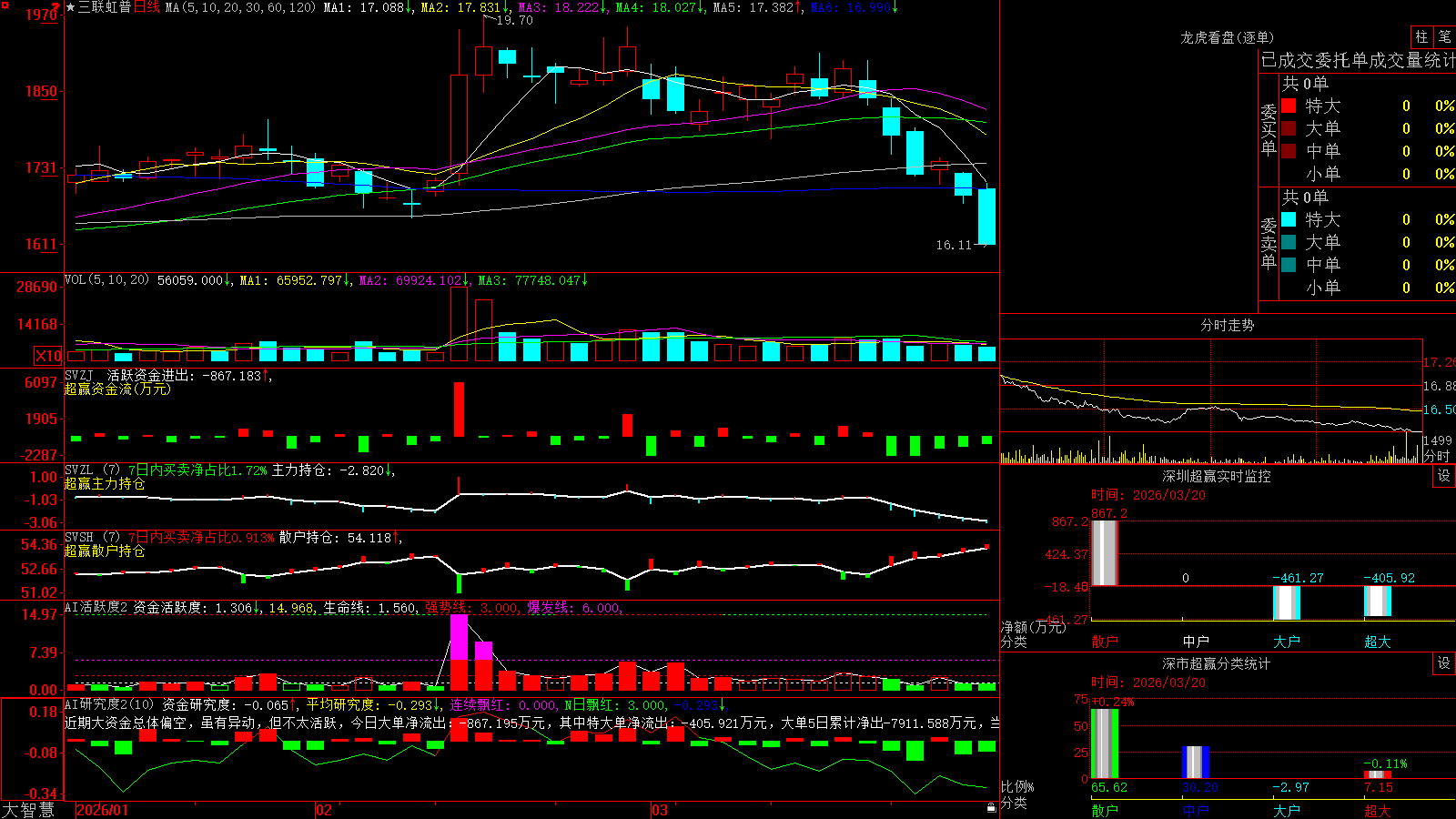Click the X10 volume scale box
The image size is (1456, 819).
(x=48, y=356)
